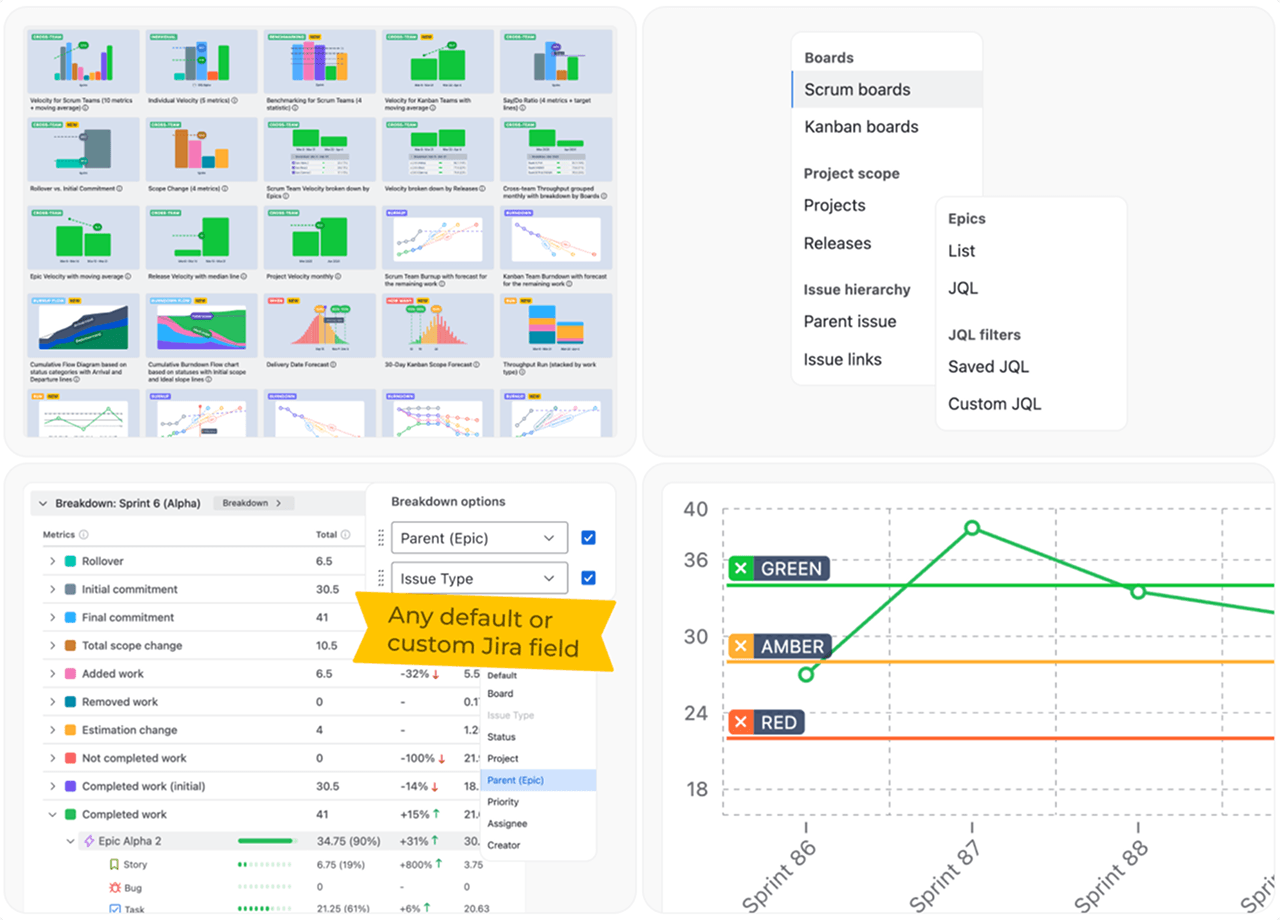Viewport: 1280px width, 920px height.
Task: Click Epic Alpha 2 green progress bar
Action: tap(267, 842)
